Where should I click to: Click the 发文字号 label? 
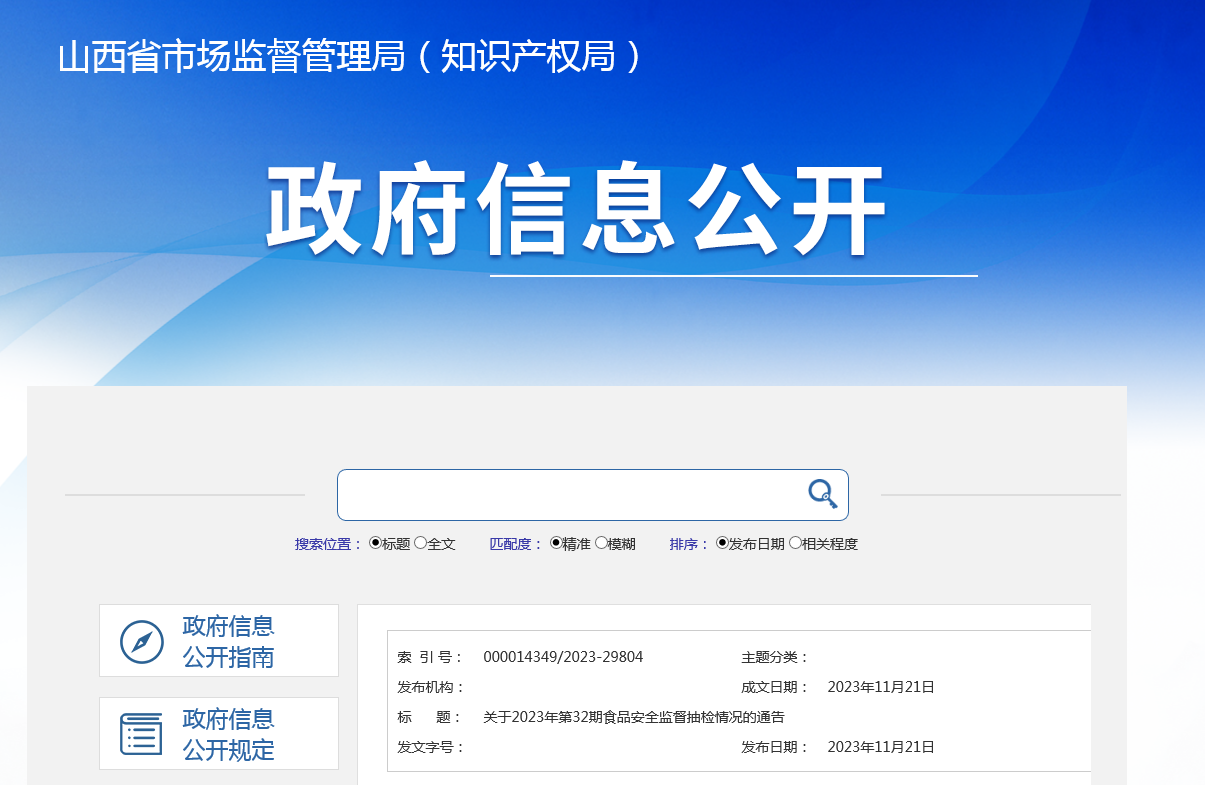(431, 747)
